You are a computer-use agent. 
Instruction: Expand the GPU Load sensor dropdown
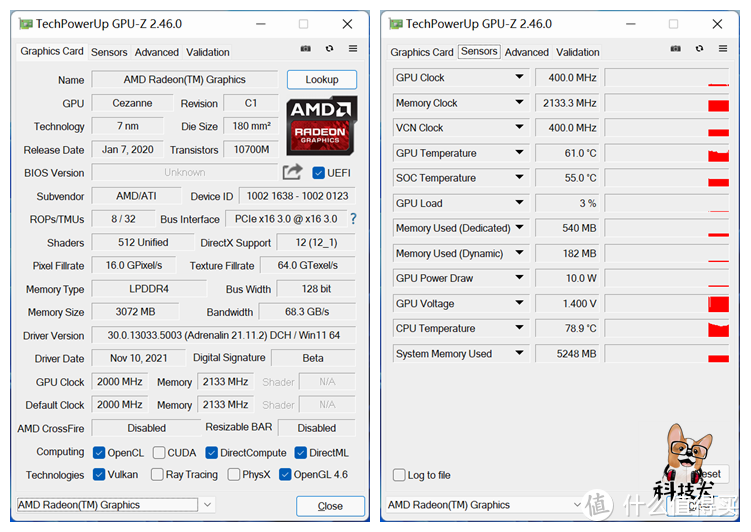tap(519, 203)
